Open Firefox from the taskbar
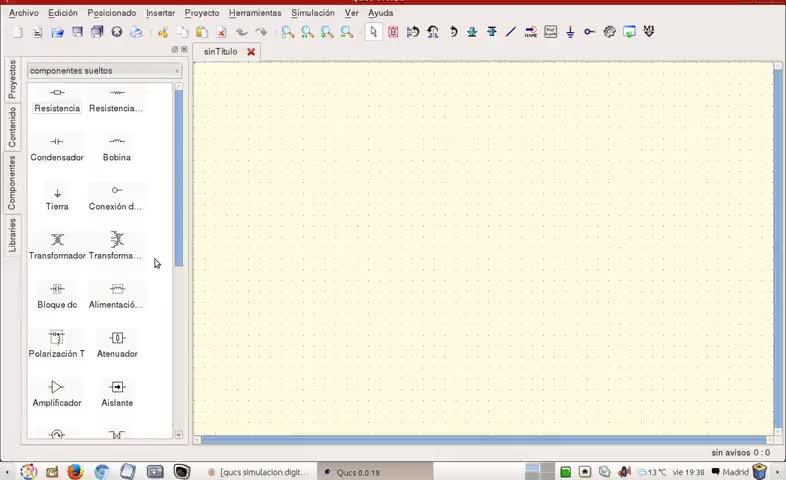 (x=75, y=471)
